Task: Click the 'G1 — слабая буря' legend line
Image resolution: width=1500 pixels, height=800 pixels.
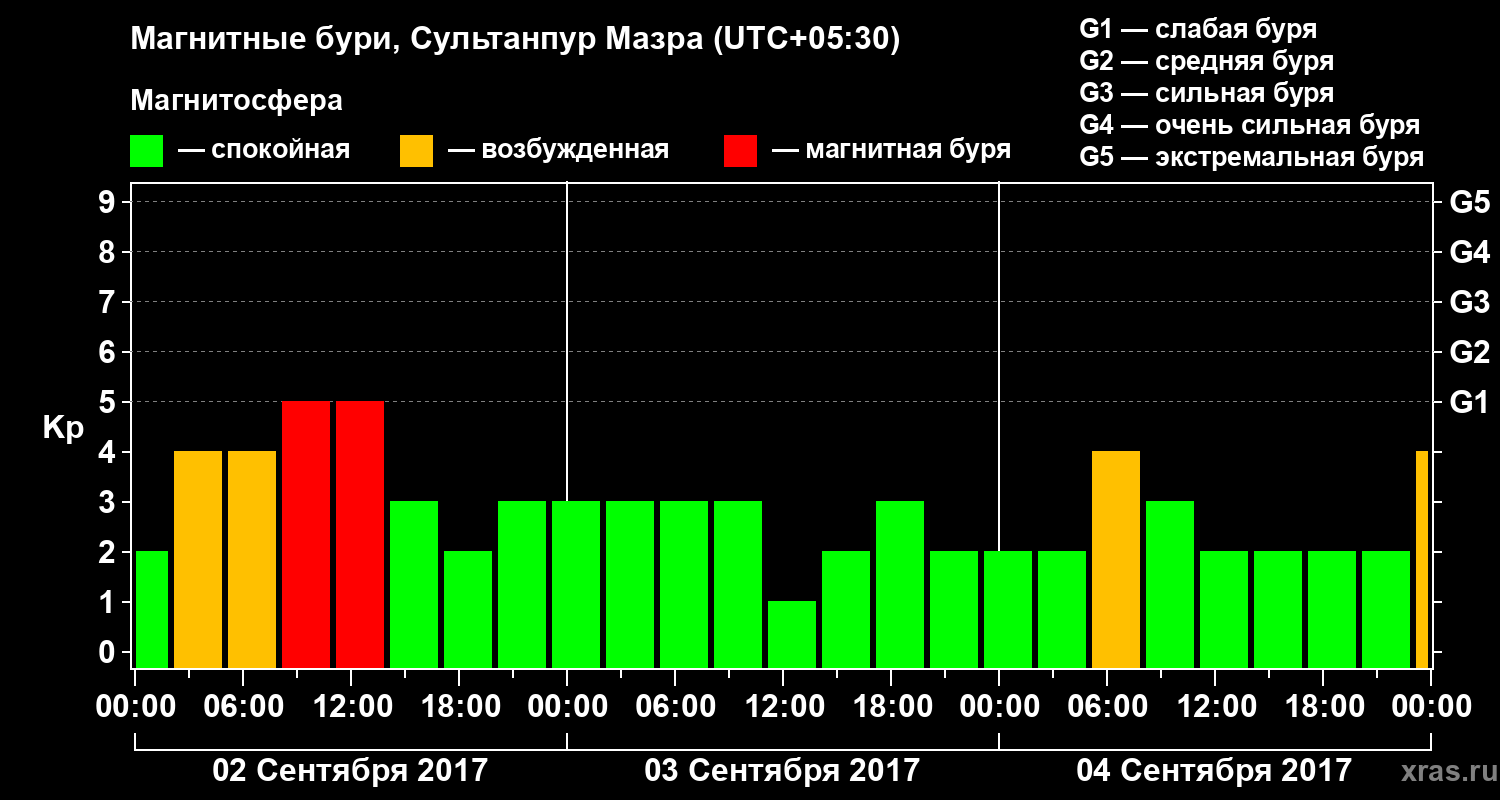Action: (1198, 29)
